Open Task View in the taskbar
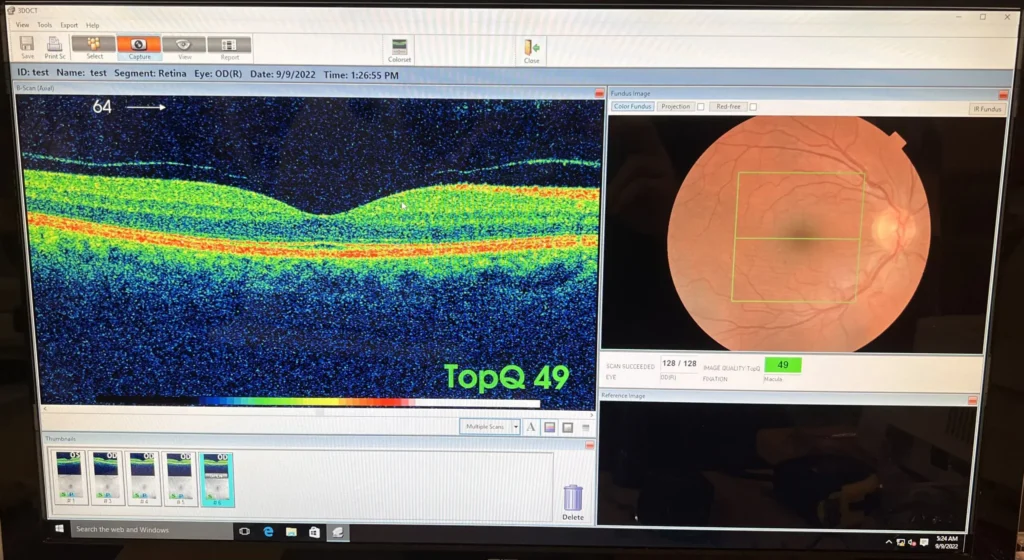 pyautogui.click(x=244, y=531)
